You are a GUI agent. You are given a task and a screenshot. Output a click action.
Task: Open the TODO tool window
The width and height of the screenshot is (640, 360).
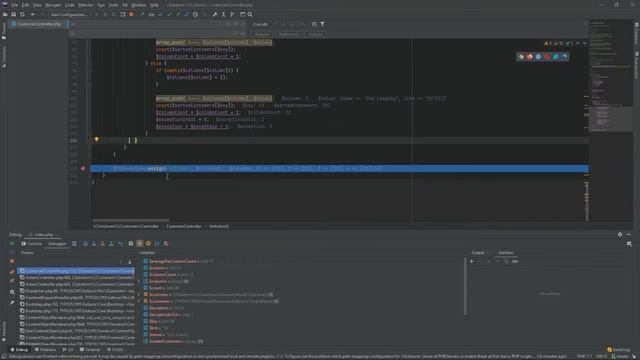click(115, 350)
